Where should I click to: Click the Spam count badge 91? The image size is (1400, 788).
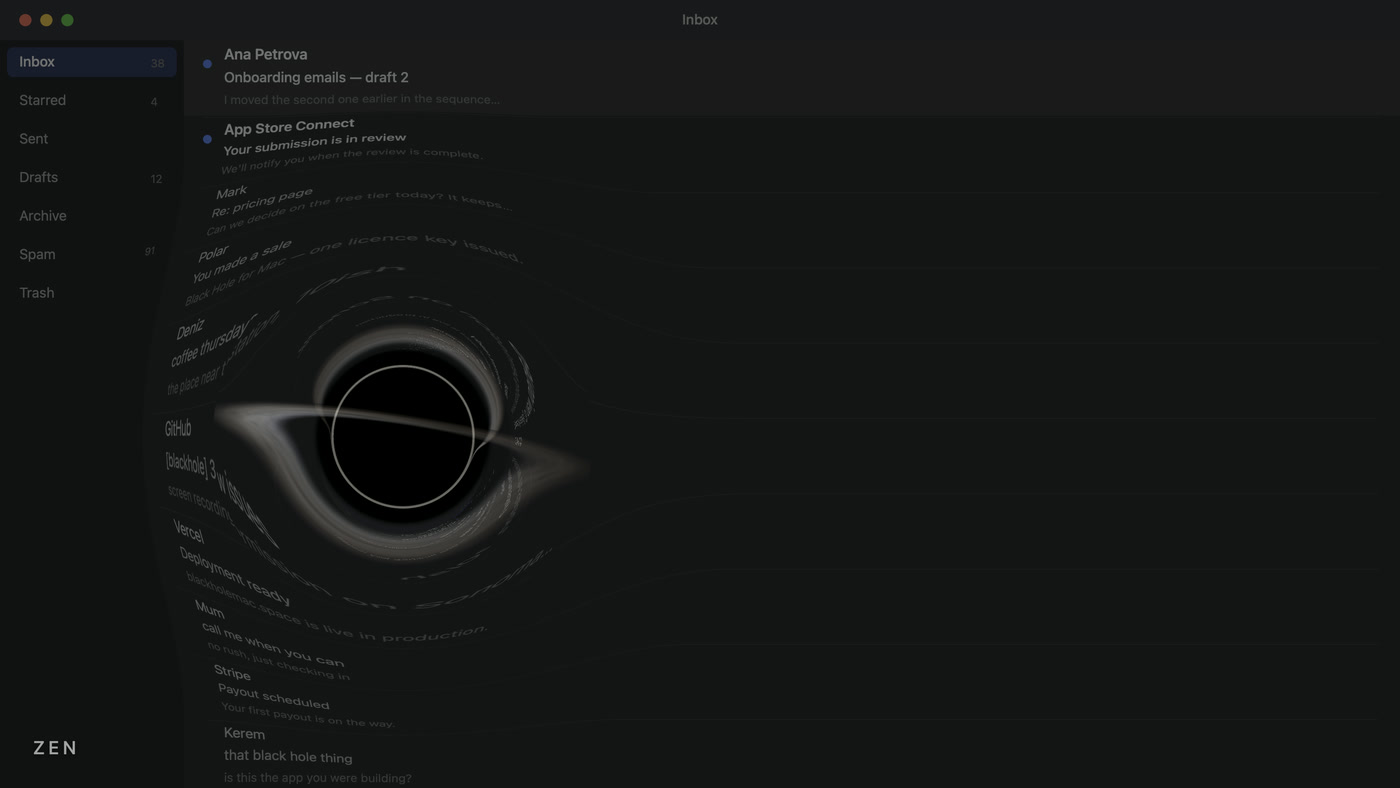click(150, 251)
